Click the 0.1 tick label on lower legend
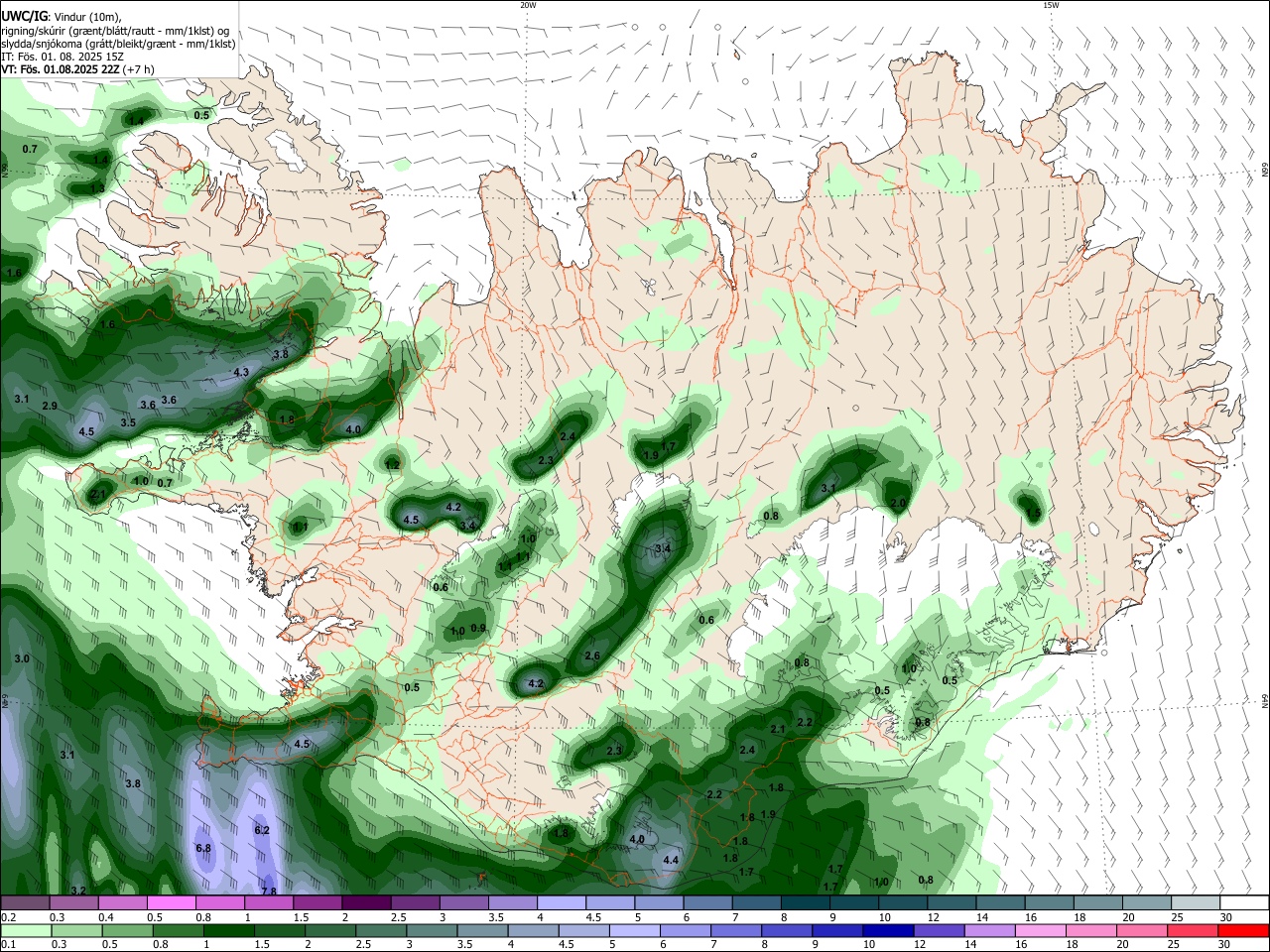Screen dimensions: 1270x952 [8, 945]
